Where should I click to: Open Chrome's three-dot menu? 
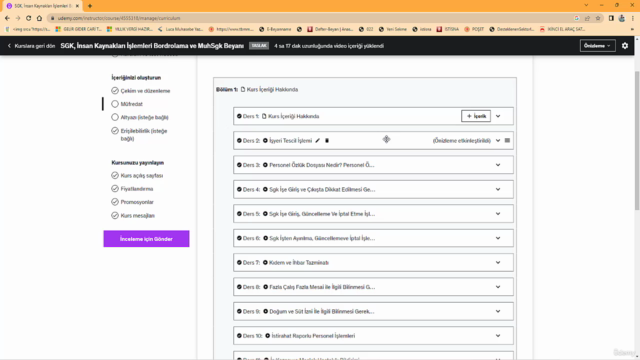click(633, 18)
